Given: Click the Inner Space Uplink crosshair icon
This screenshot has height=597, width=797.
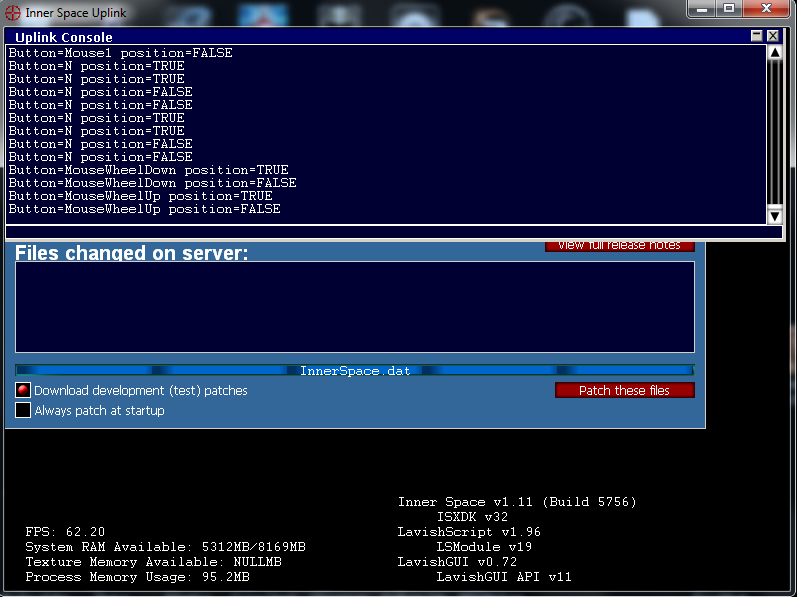Looking at the screenshot, I should click(x=12, y=13).
